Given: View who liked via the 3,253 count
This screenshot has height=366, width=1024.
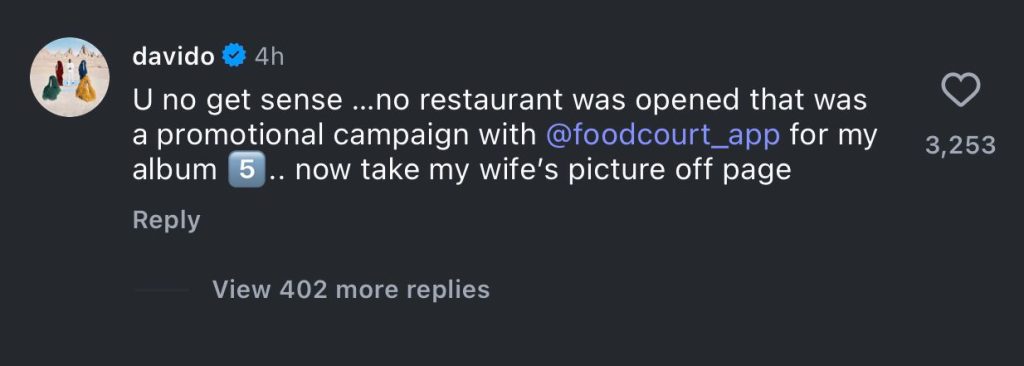Looking at the screenshot, I should tap(960, 145).
